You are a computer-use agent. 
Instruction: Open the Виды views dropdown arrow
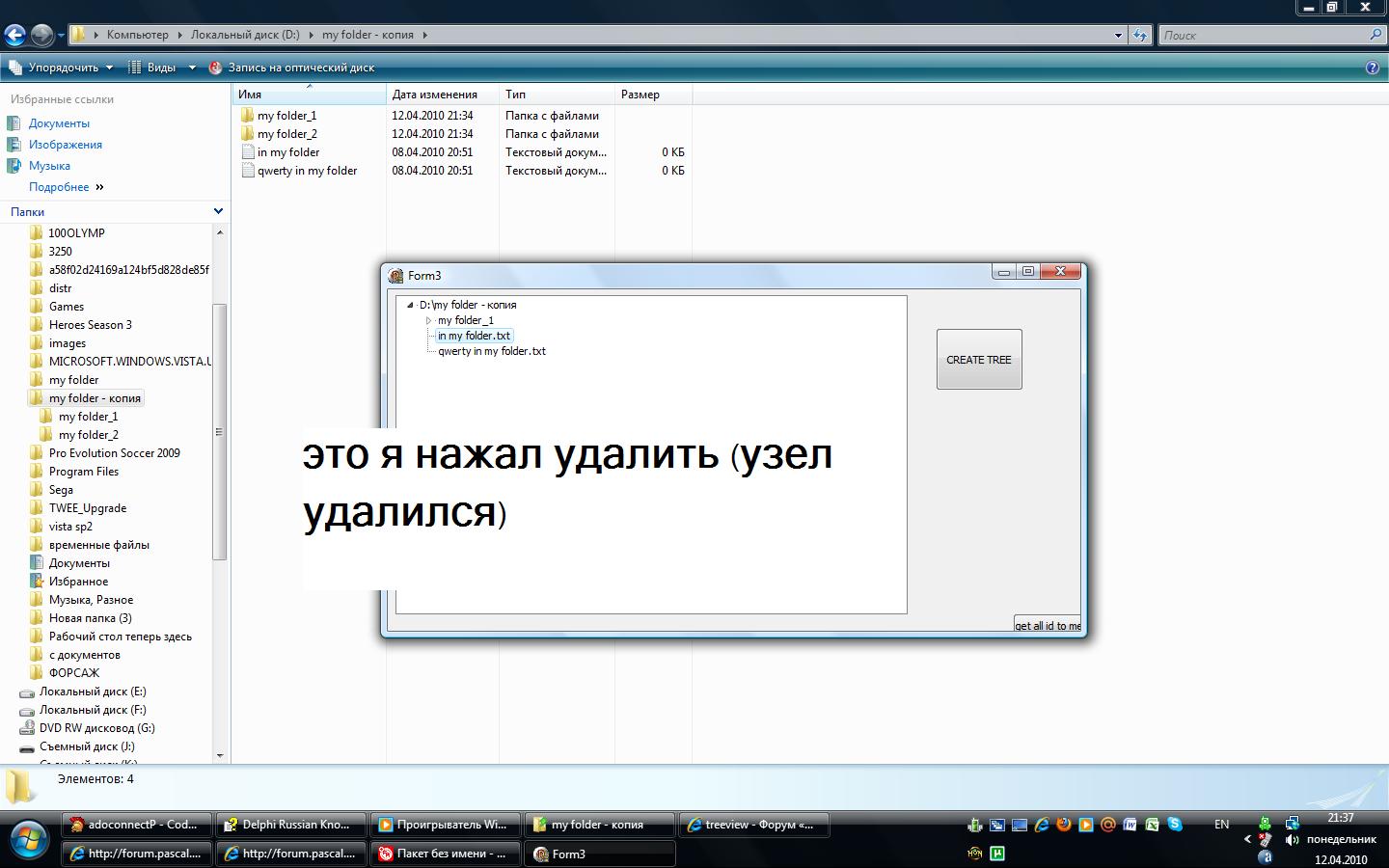[191, 68]
